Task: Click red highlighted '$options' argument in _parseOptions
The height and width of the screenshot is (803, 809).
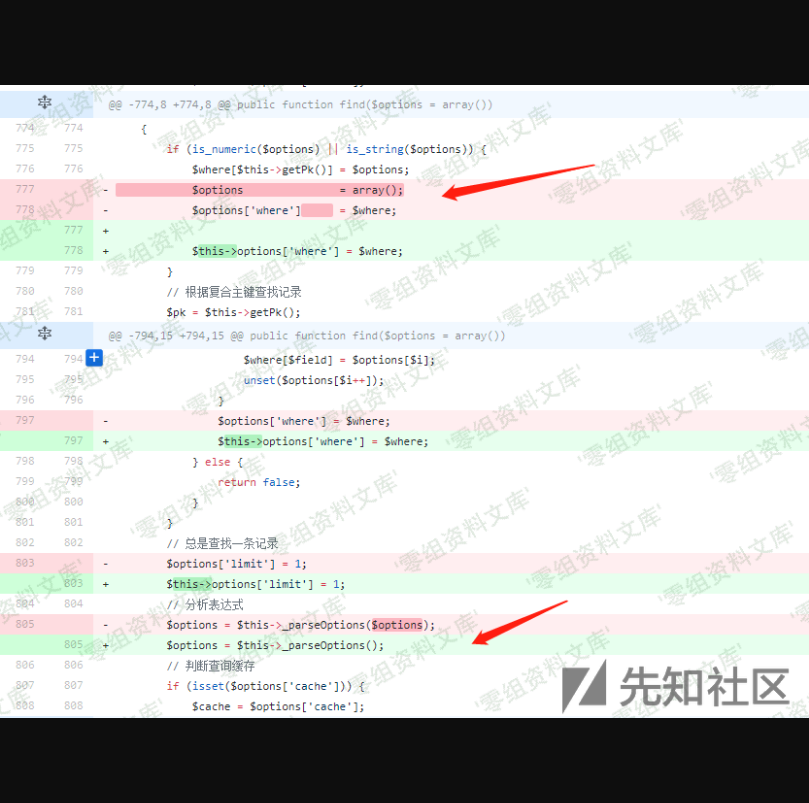Action: [398, 625]
